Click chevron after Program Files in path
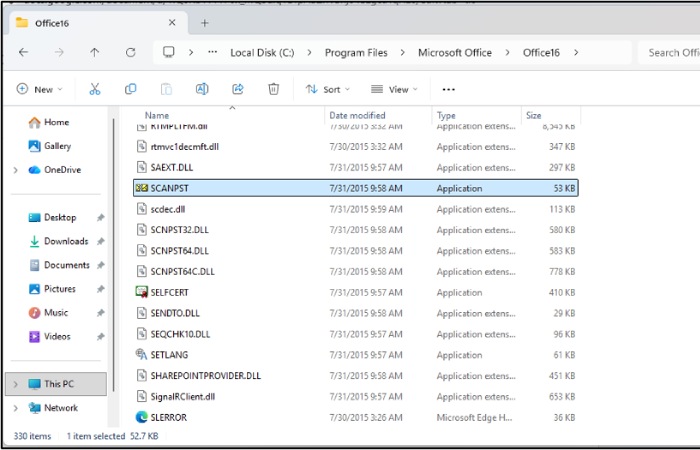Image resolution: width=700 pixels, height=450 pixels. pyautogui.click(x=403, y=53)
